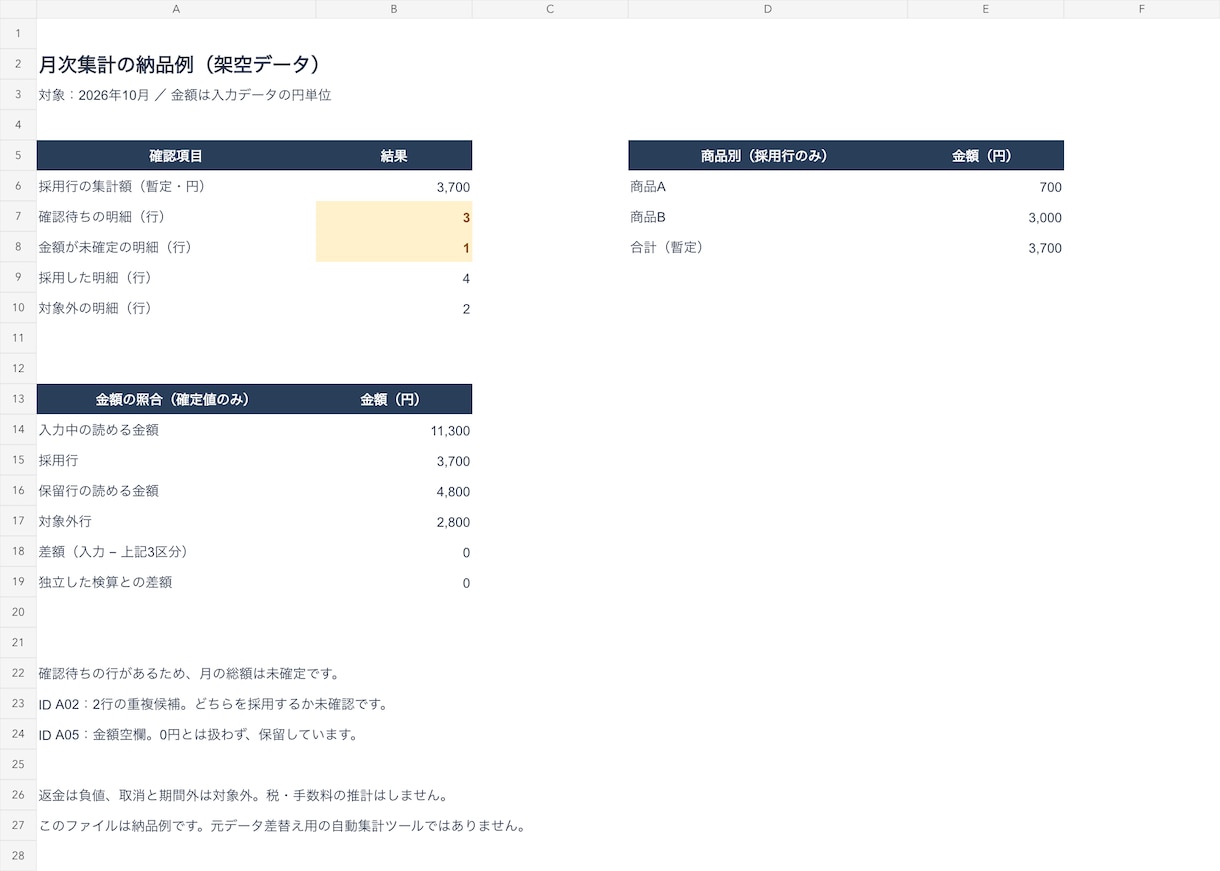The image size is (1220, 871).
Task: Click the cell 採用行の集計額（暫定・円）
Action: click(176, 186)
